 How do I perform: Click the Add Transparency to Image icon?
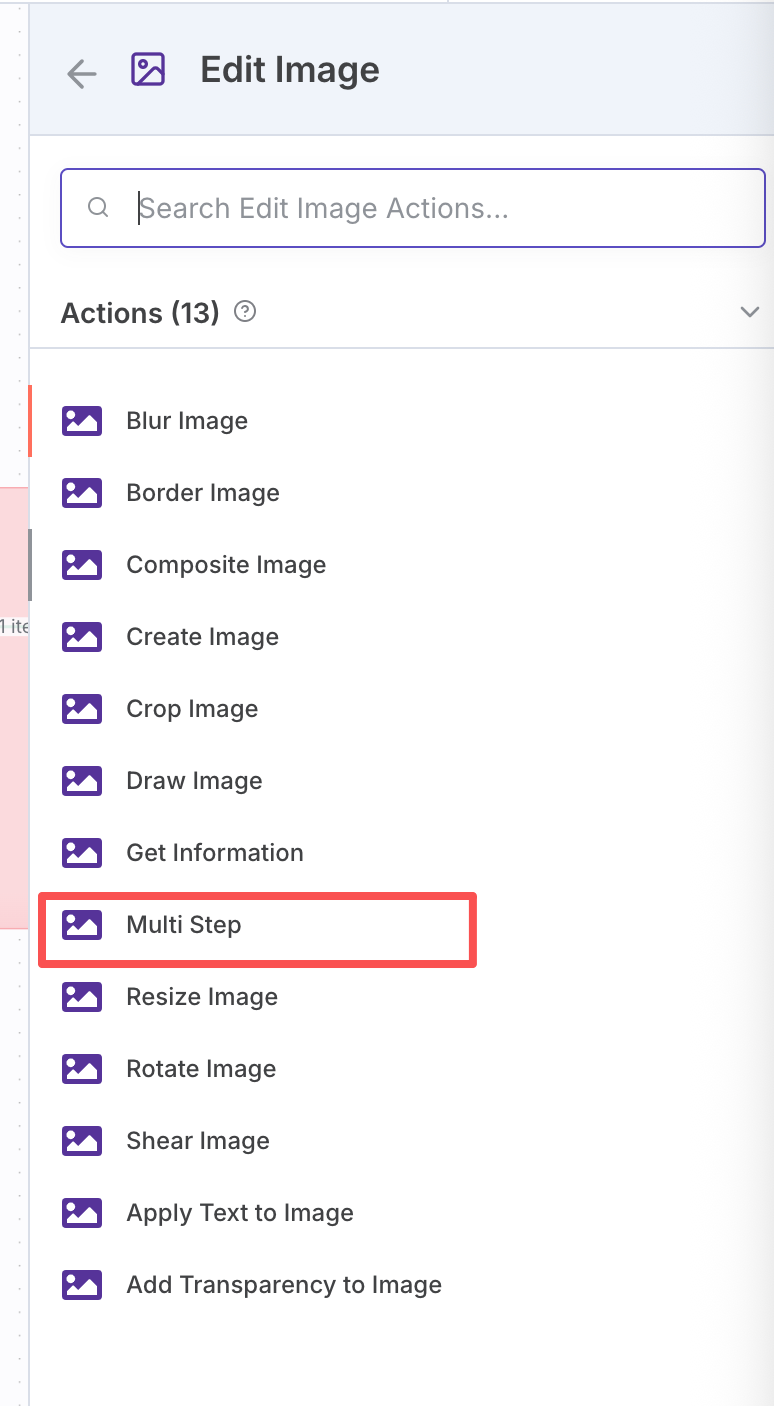pyautogui.click(x=82, y=1285)
